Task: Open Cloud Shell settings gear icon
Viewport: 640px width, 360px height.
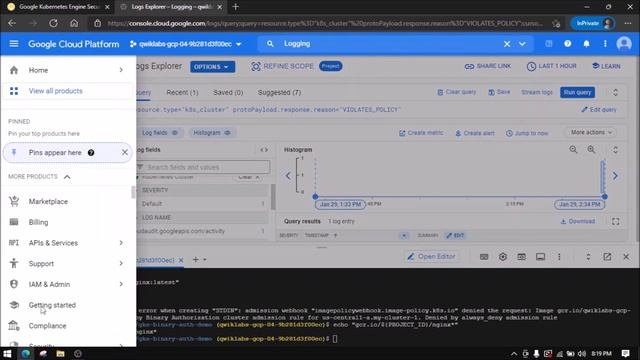Action: point(503,257)
